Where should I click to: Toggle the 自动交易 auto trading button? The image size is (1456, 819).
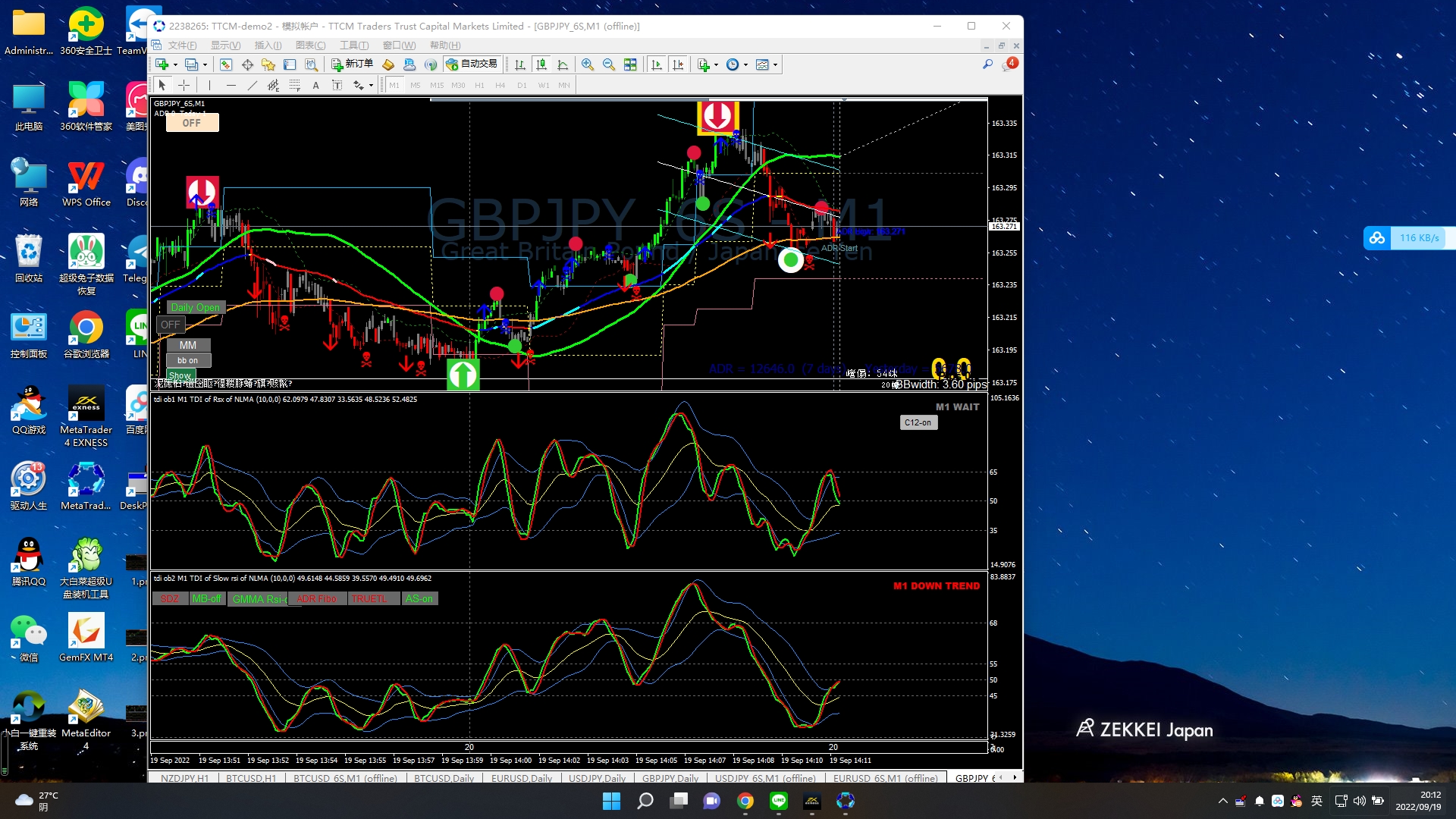point(472,64)
